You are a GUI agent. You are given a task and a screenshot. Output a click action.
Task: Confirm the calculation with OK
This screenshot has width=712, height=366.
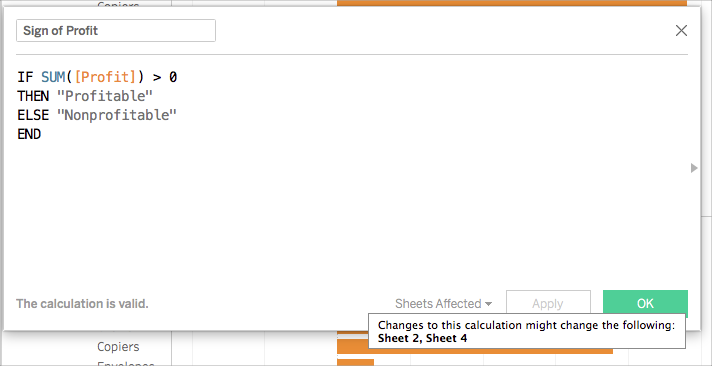pyautogui.click(x=645, y=303)
